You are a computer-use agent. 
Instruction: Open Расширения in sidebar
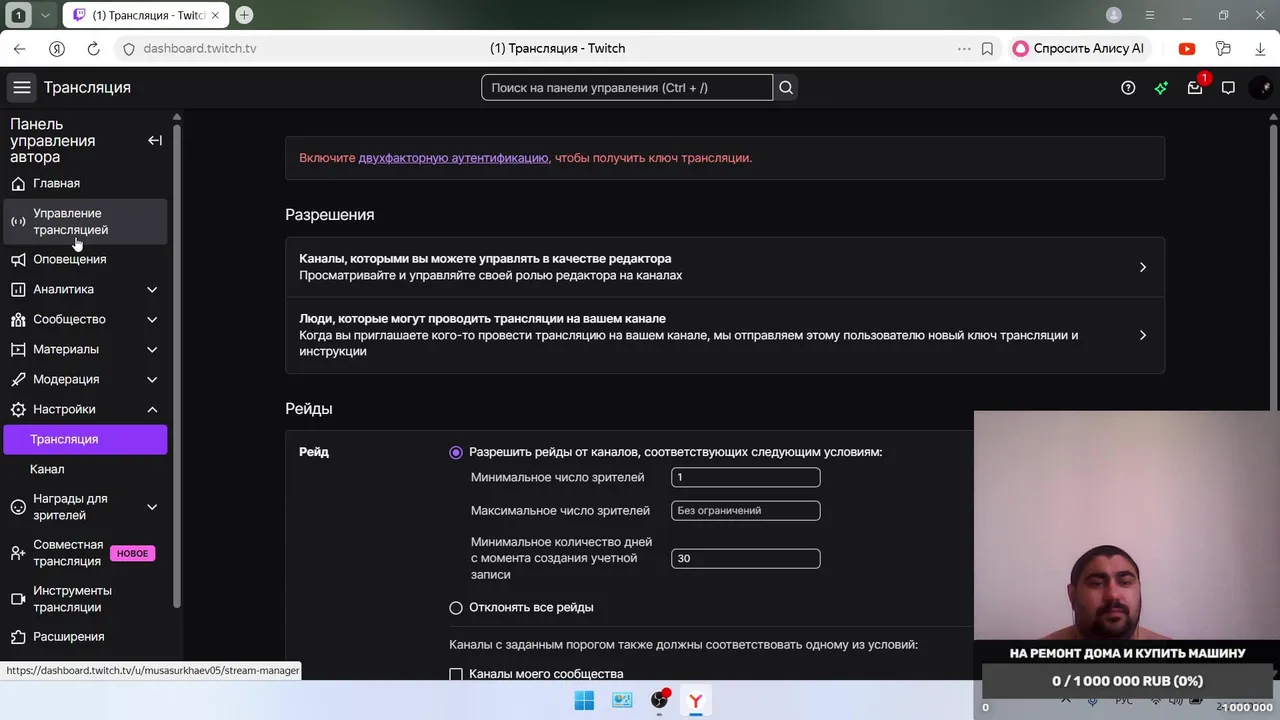click(85, 636)
